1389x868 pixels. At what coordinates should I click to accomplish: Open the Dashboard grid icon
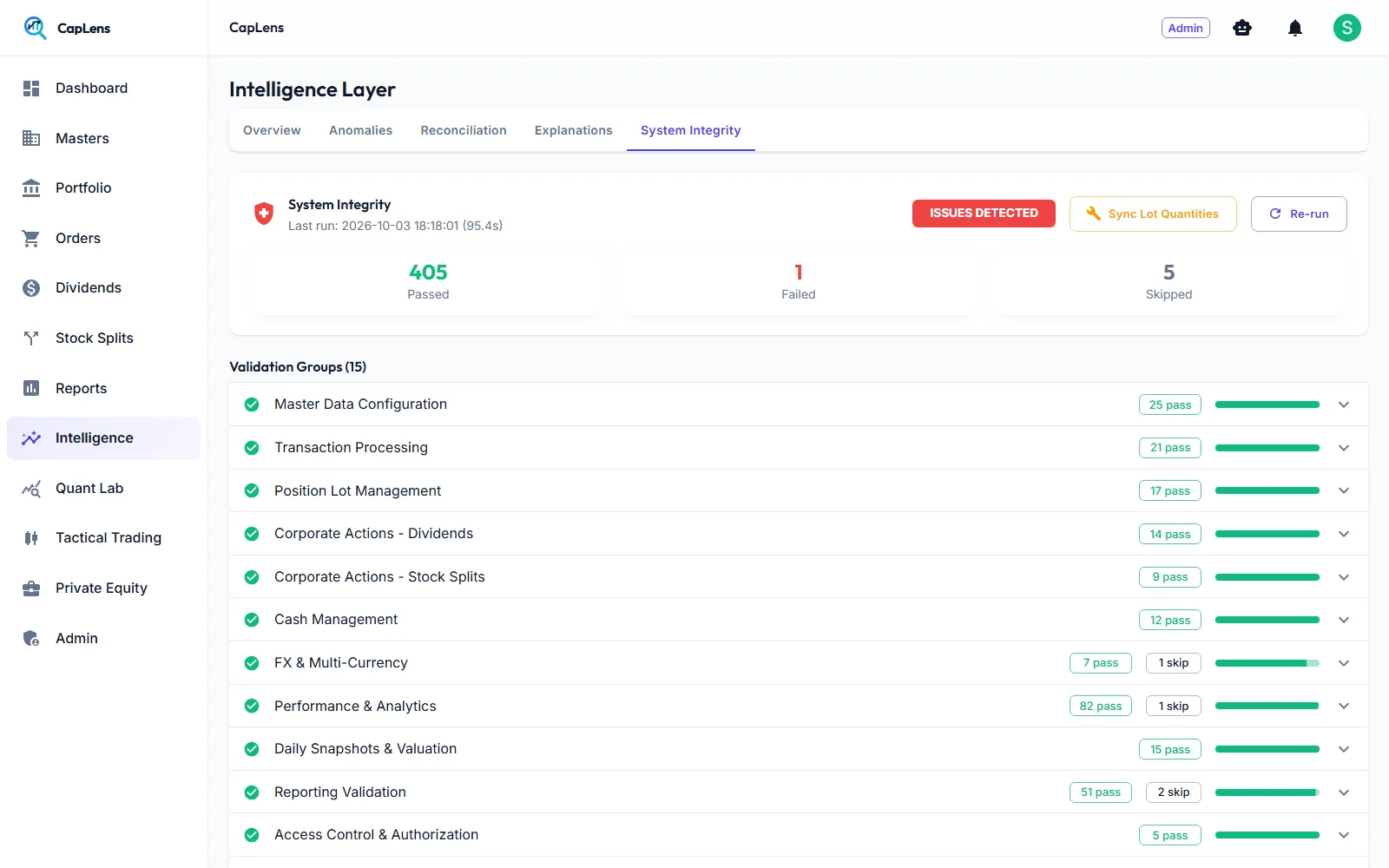(31, 89)
